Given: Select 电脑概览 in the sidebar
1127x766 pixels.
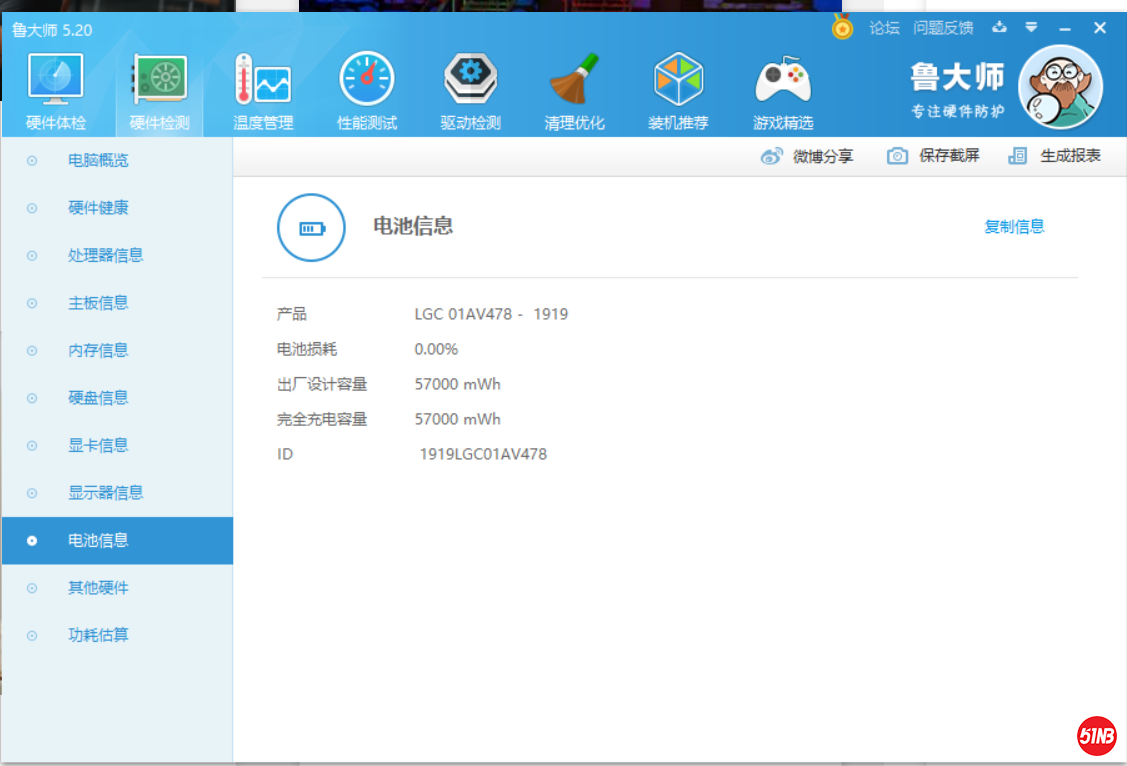Looking at the screenshot, I should coord(98,161).
